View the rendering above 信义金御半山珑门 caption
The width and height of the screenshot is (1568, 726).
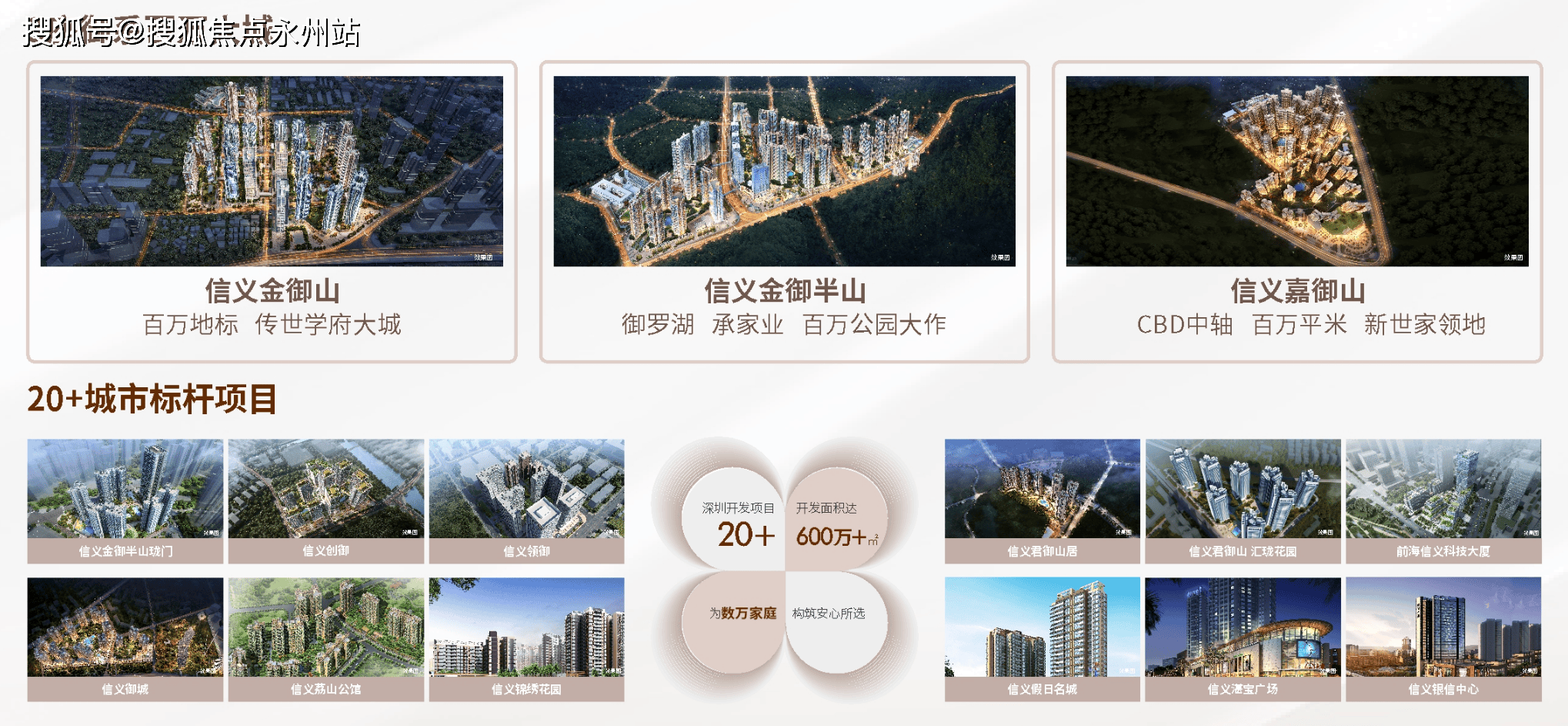[x=125, y=488]
